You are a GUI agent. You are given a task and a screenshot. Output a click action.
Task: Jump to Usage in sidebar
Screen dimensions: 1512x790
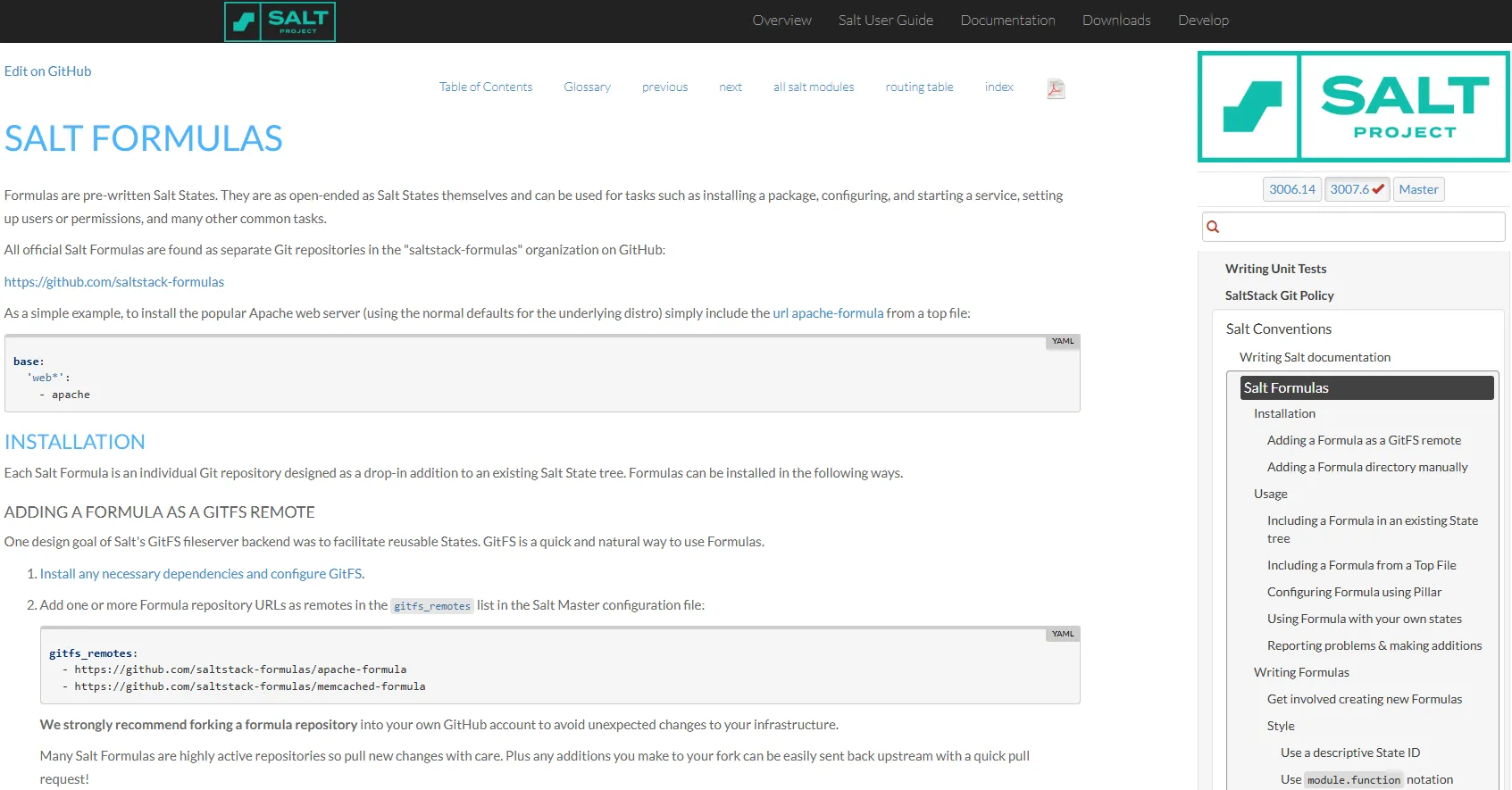click(x=1270, y=495)
